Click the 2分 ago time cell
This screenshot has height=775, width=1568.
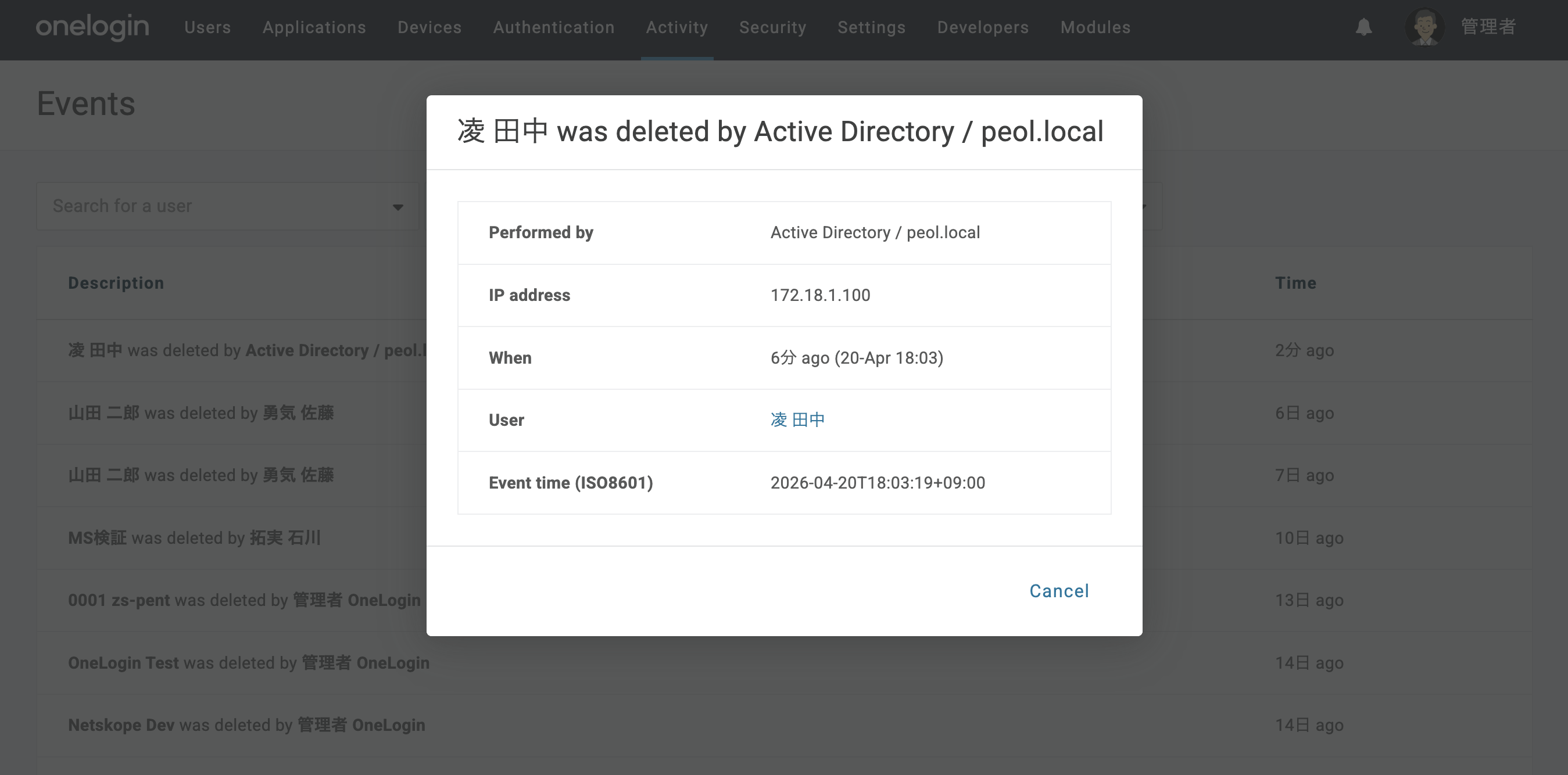1304,350
